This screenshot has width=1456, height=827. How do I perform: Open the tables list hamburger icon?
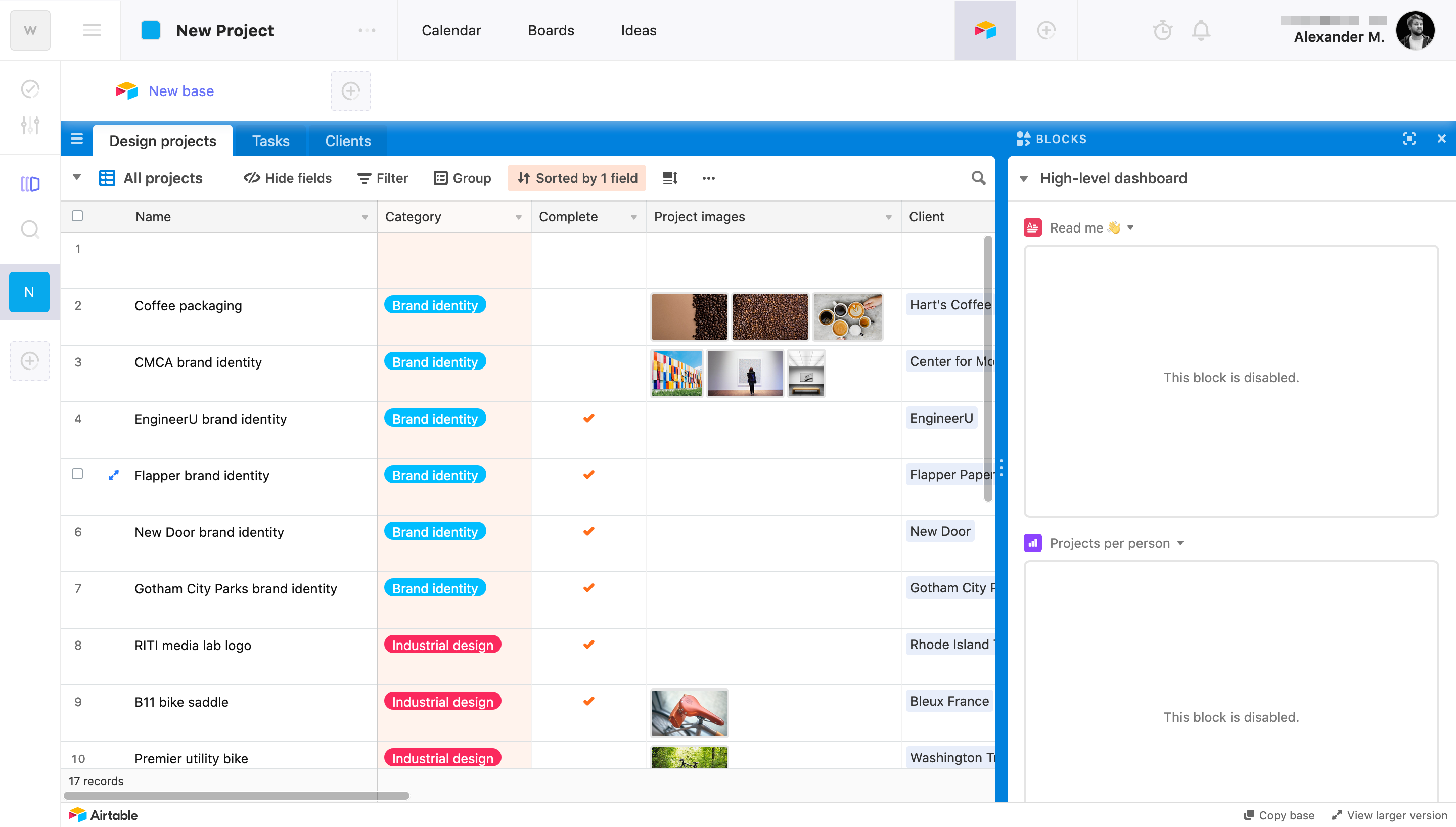(77, 139)
